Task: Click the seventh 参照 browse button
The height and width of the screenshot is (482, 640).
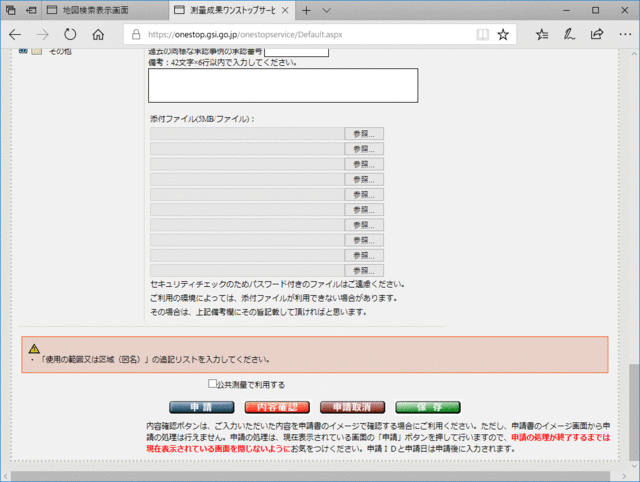Action: pyautogui.click(x=364, y=225)
